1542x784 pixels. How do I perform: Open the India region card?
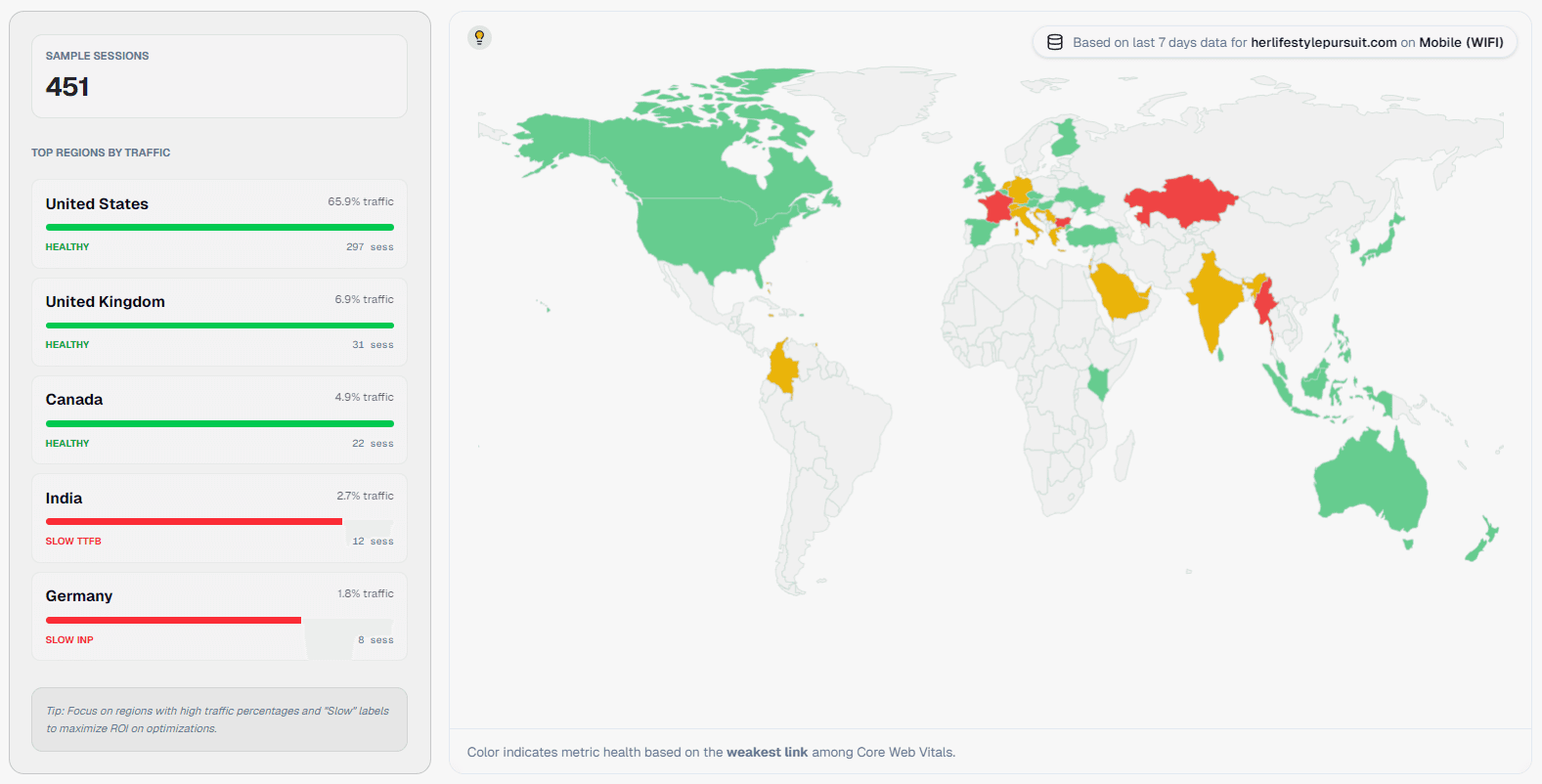[219, 518]
